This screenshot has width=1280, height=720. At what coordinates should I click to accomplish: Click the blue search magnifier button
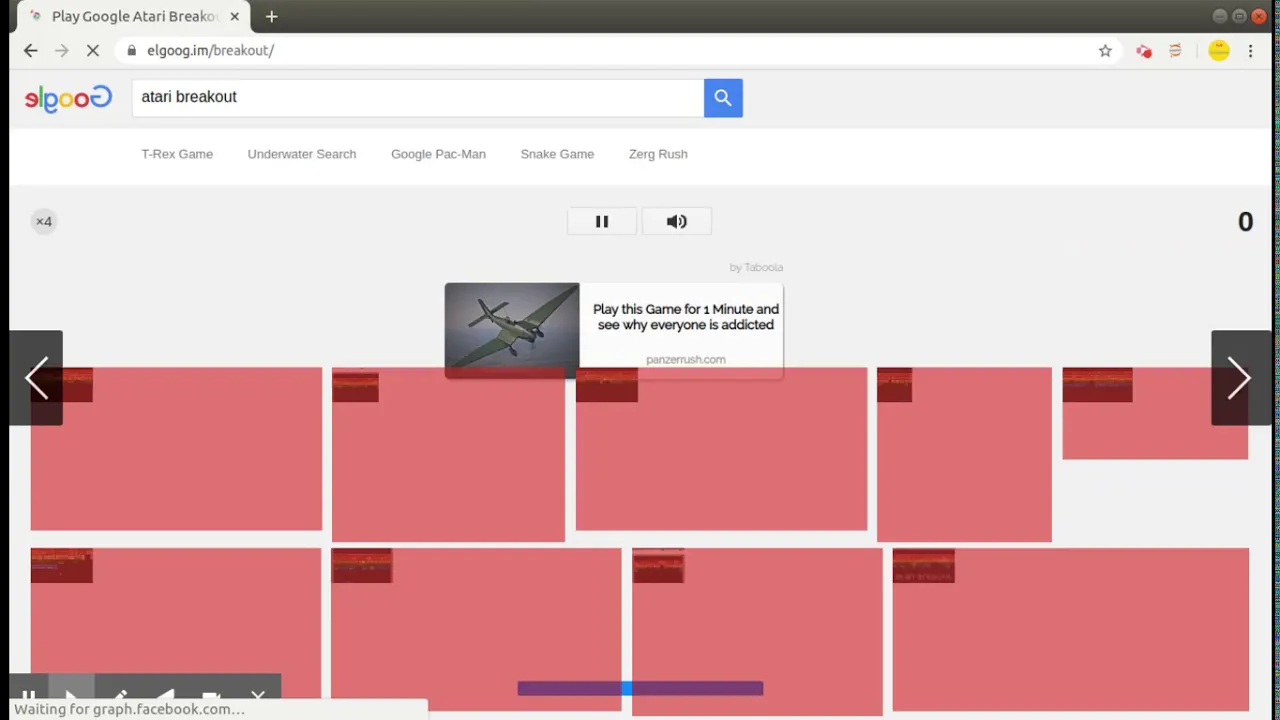point(723,98)
